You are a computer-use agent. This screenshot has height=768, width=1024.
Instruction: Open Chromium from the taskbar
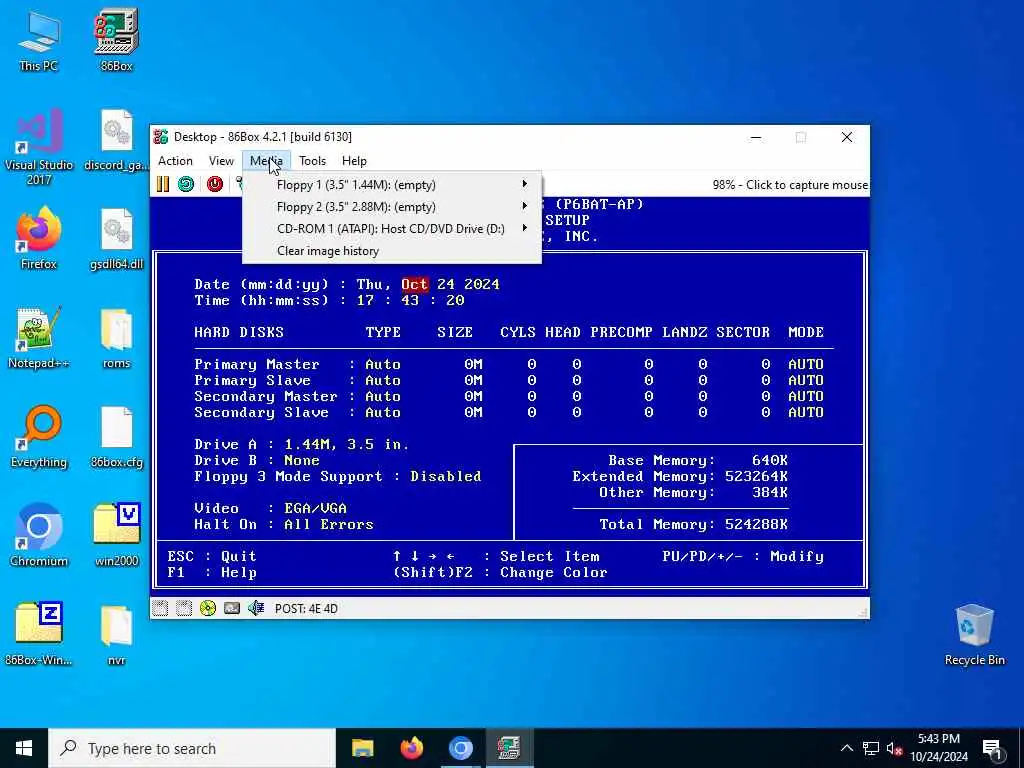(460, 748)
